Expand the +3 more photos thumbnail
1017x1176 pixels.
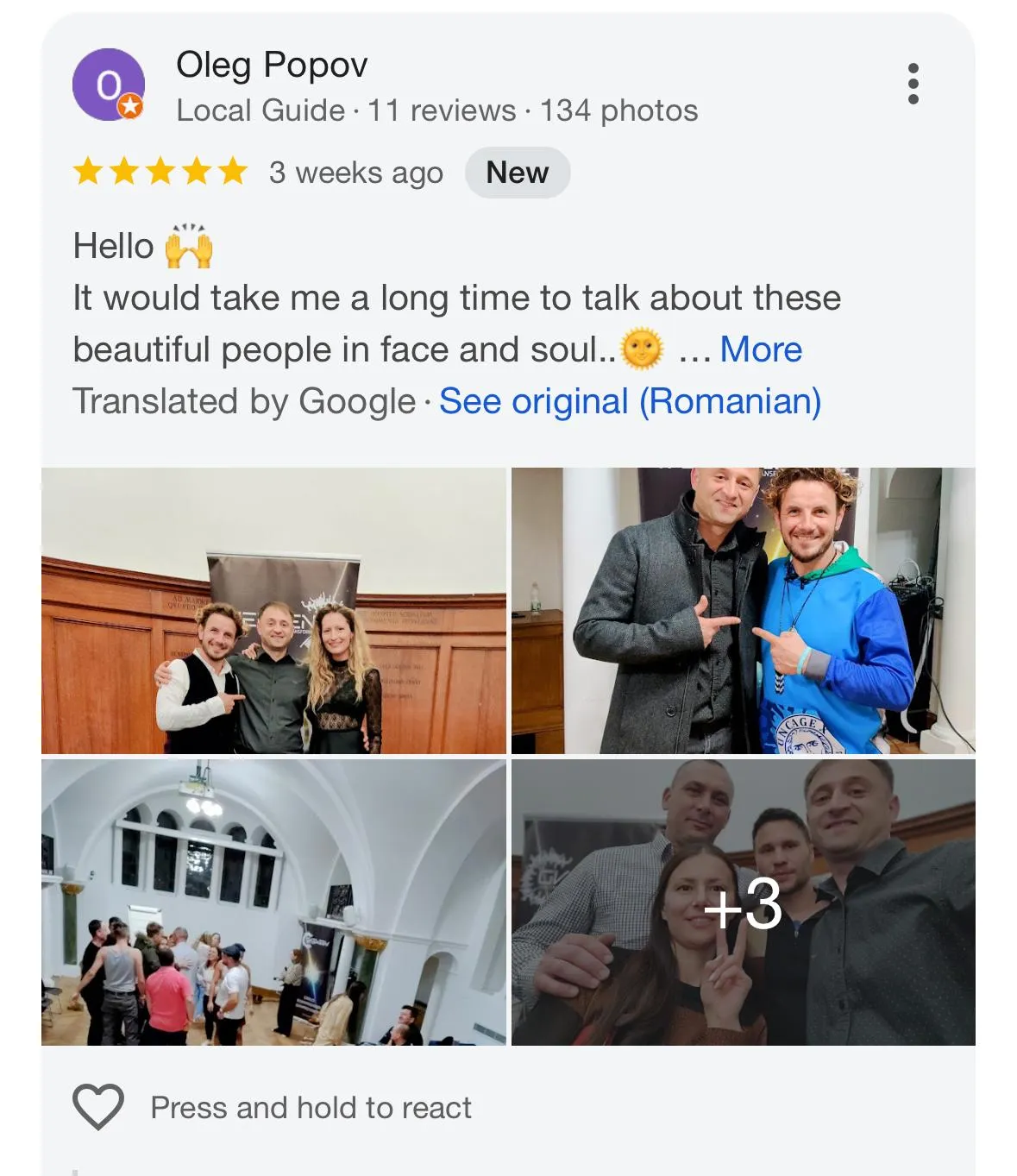point(744,902)
